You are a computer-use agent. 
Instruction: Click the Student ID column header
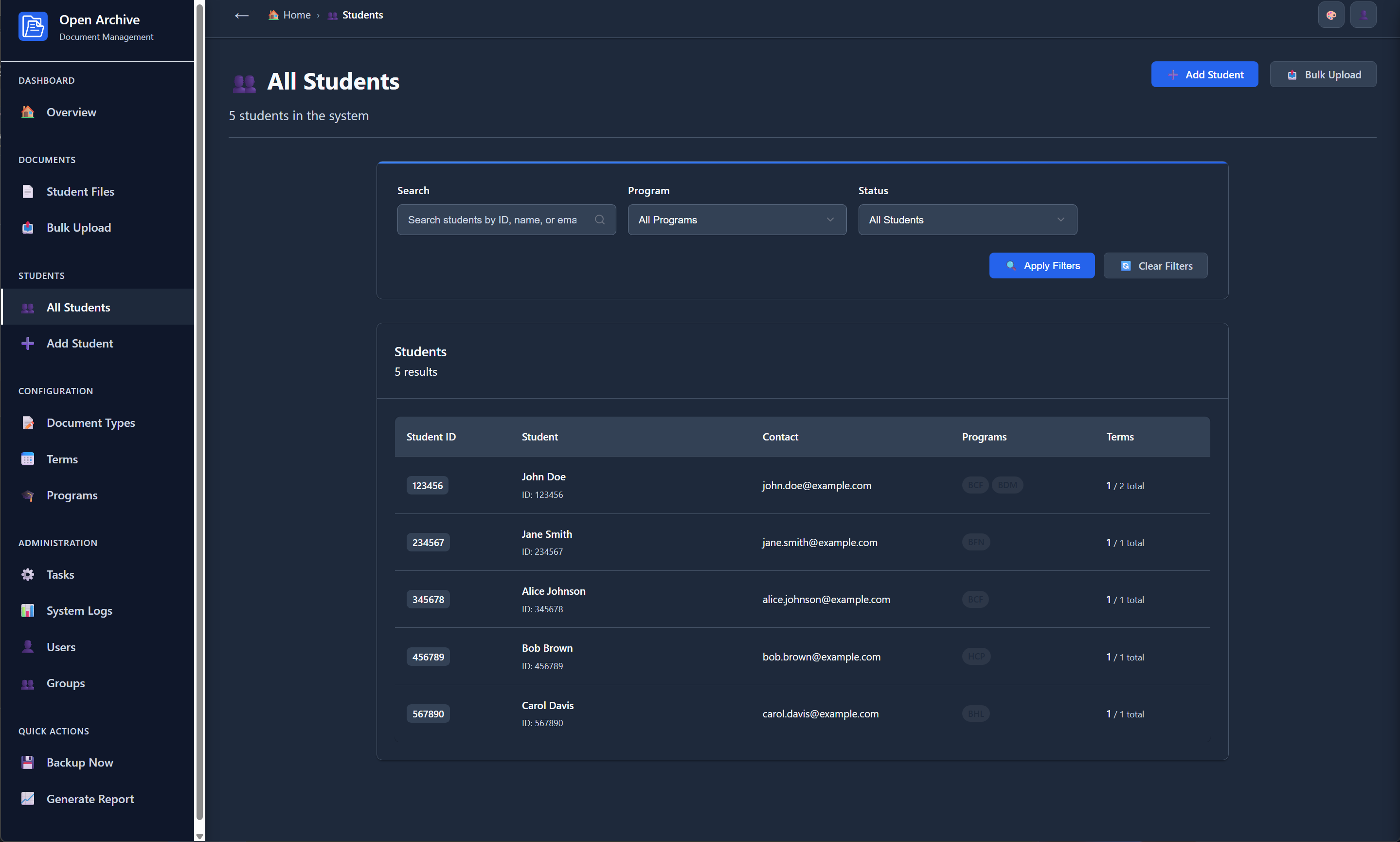(x=431, y=437)
